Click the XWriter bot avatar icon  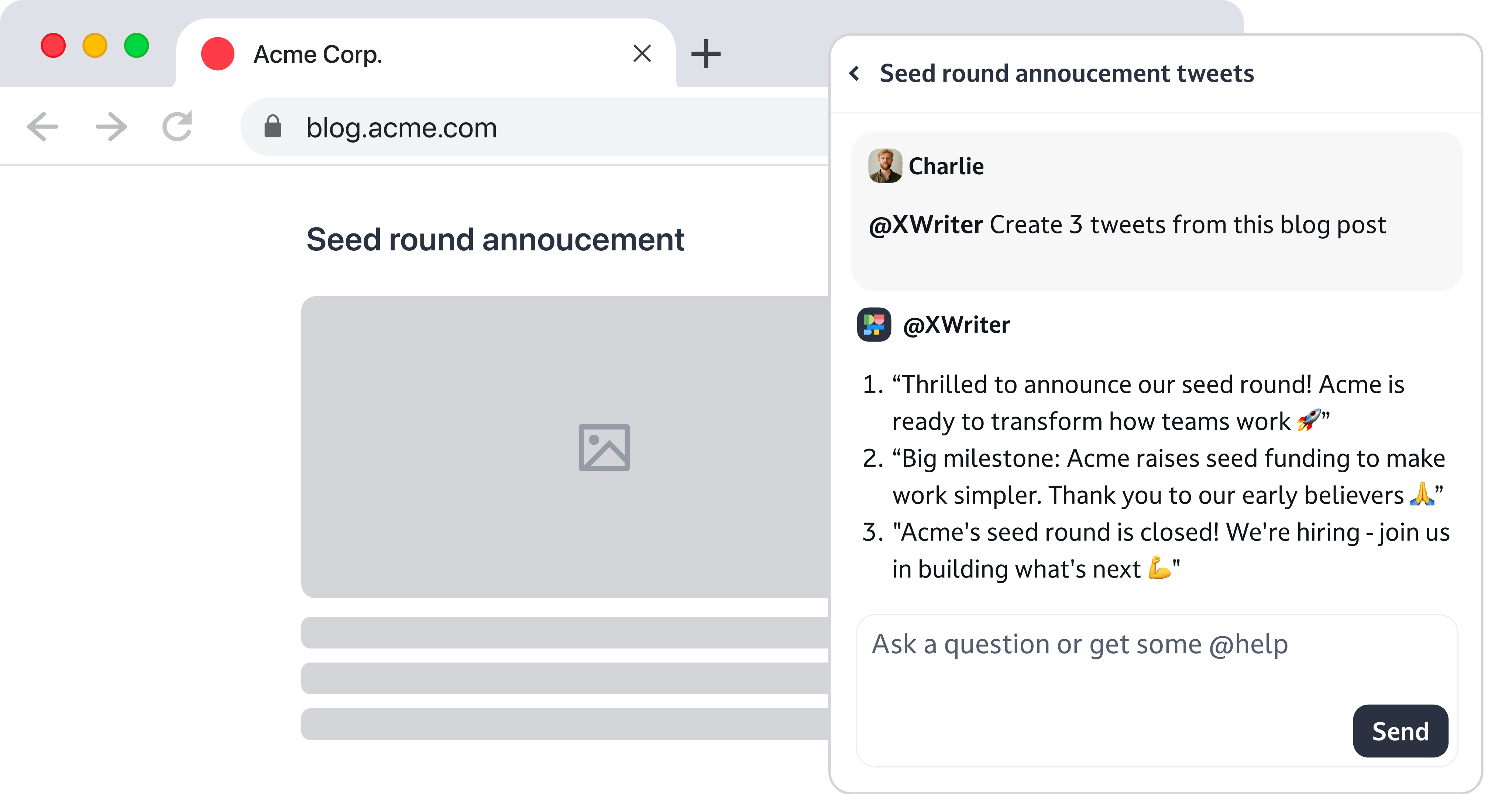[x=874, y=324]
